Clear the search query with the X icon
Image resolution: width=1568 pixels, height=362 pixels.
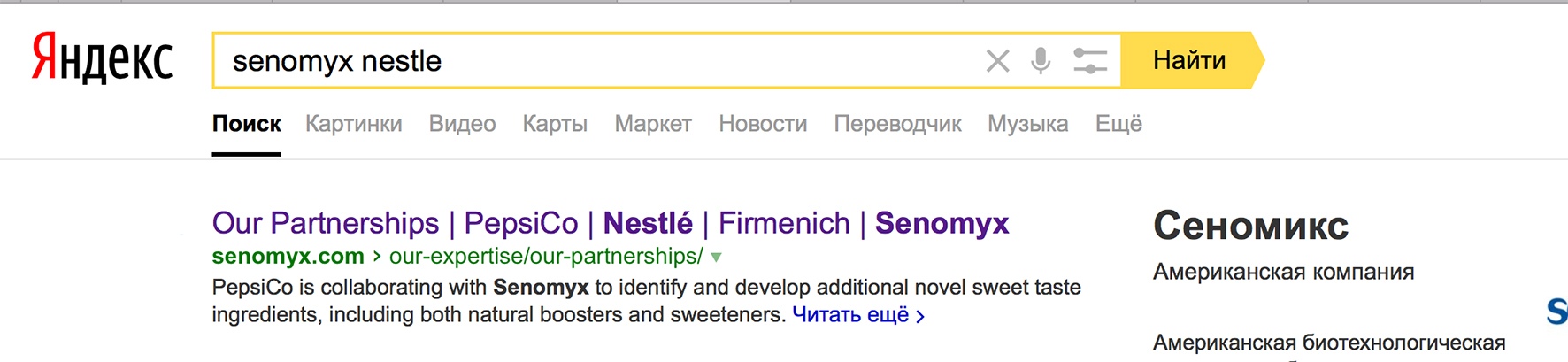point(997,61)
